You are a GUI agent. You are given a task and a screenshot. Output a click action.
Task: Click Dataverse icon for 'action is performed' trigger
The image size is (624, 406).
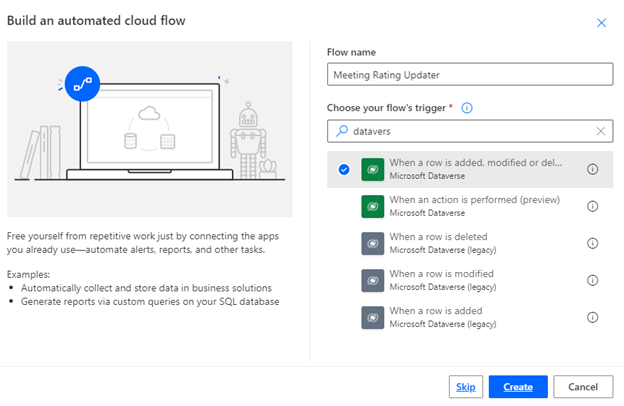click(x=372, y=207)
